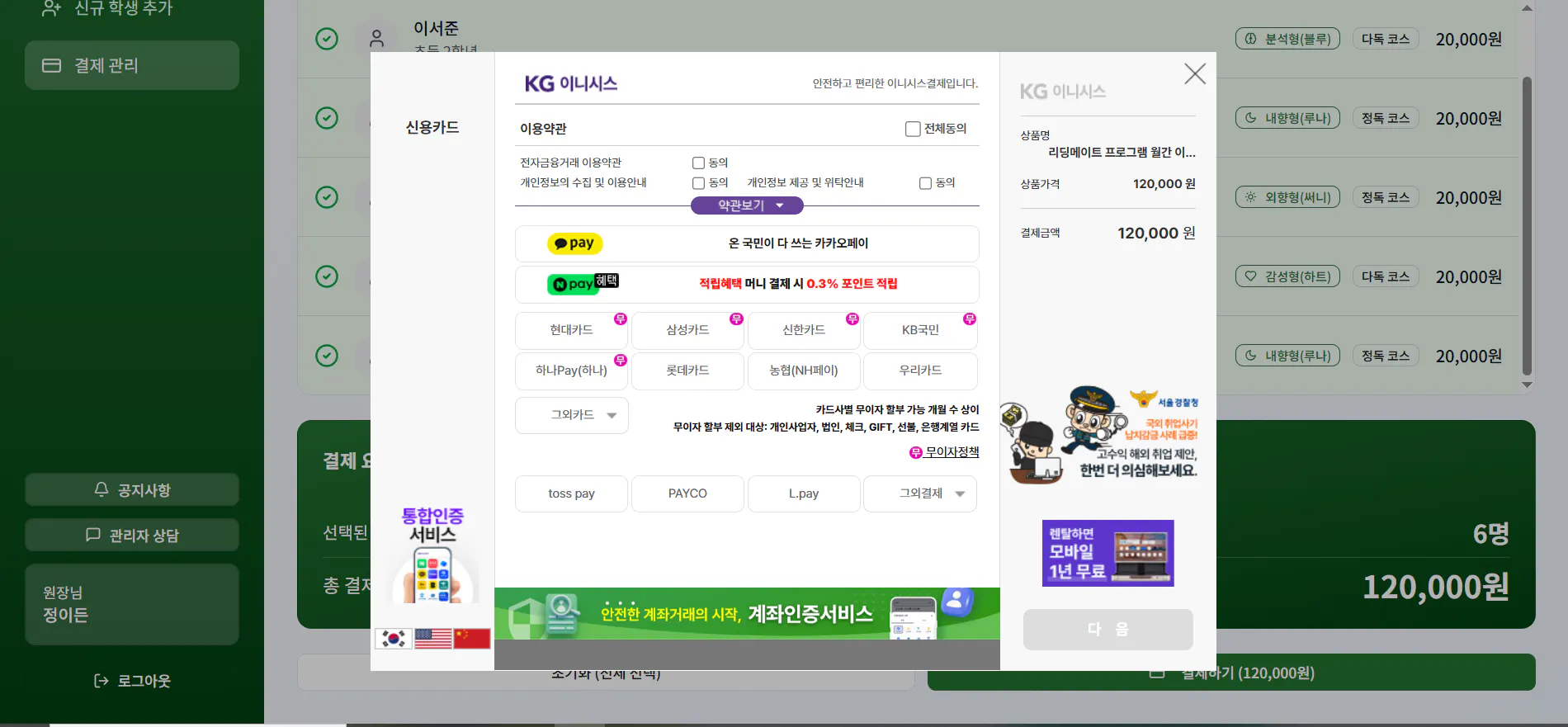Select KB국민 card
This screenshot has width=1568, height=727.
tap(920, 330)
